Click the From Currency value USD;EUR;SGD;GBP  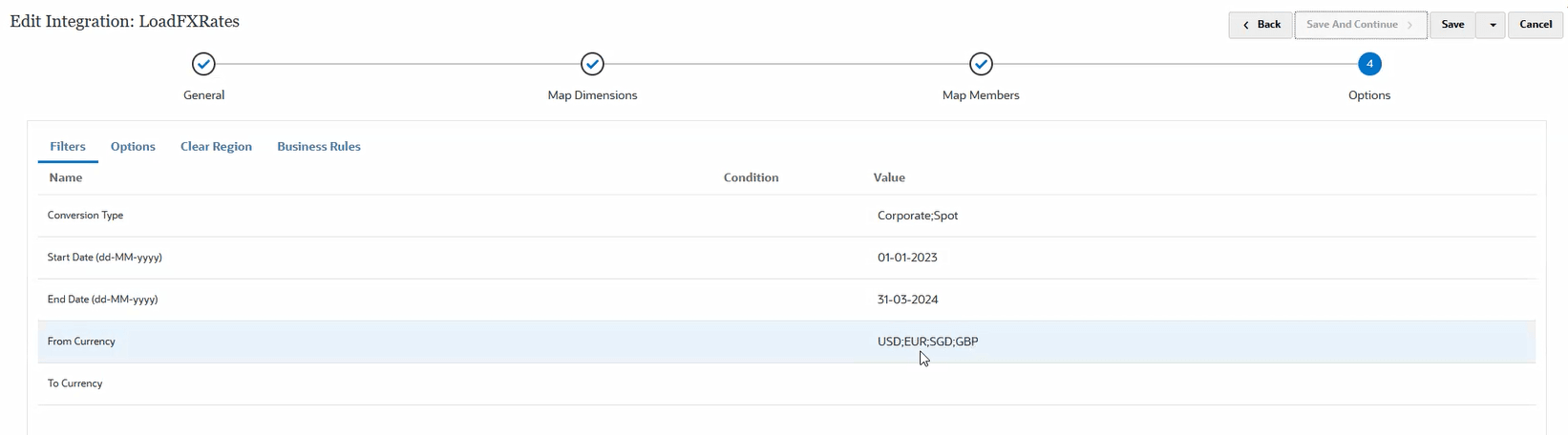927,342
